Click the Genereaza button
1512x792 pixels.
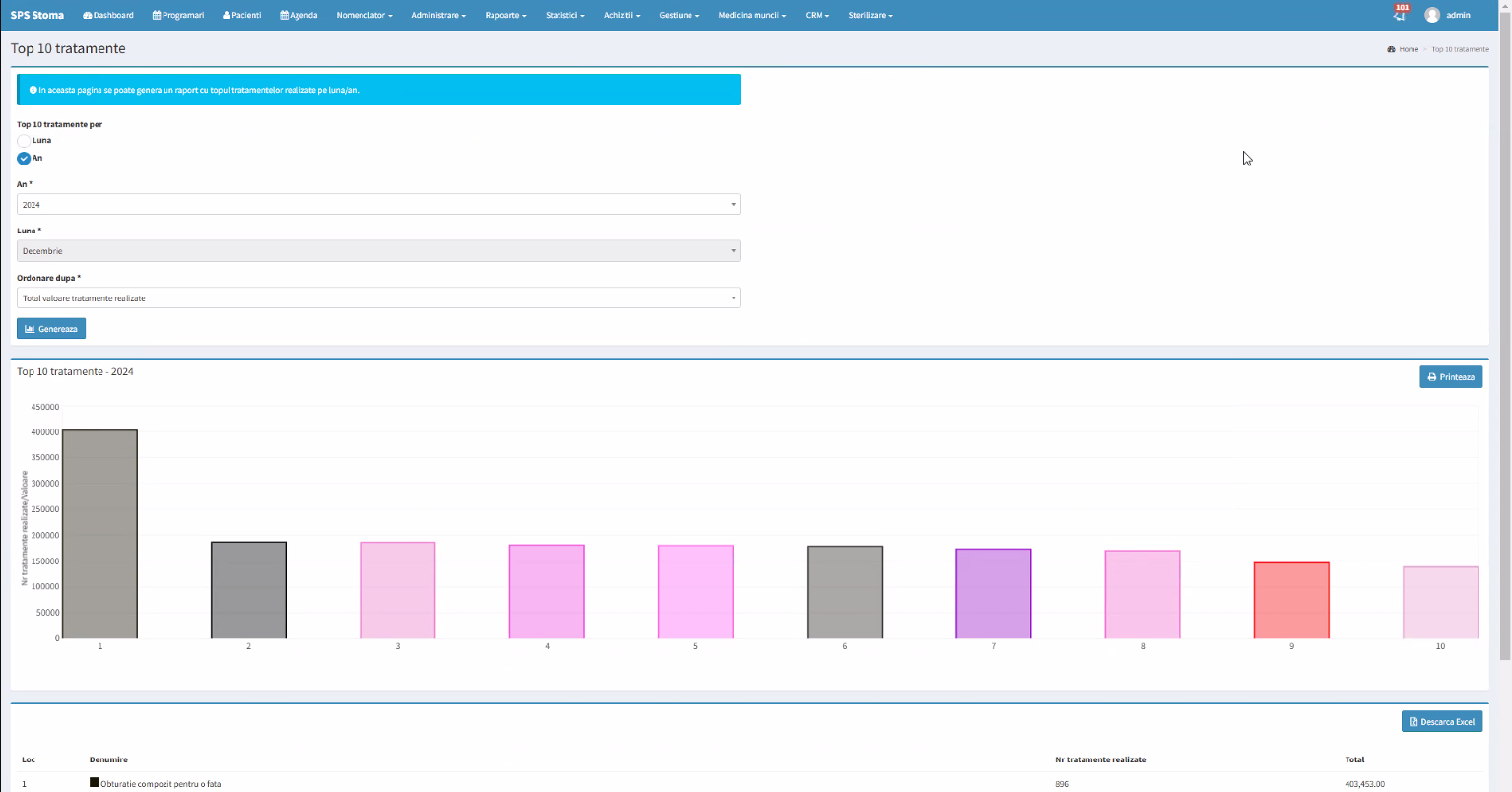(51, 328)
